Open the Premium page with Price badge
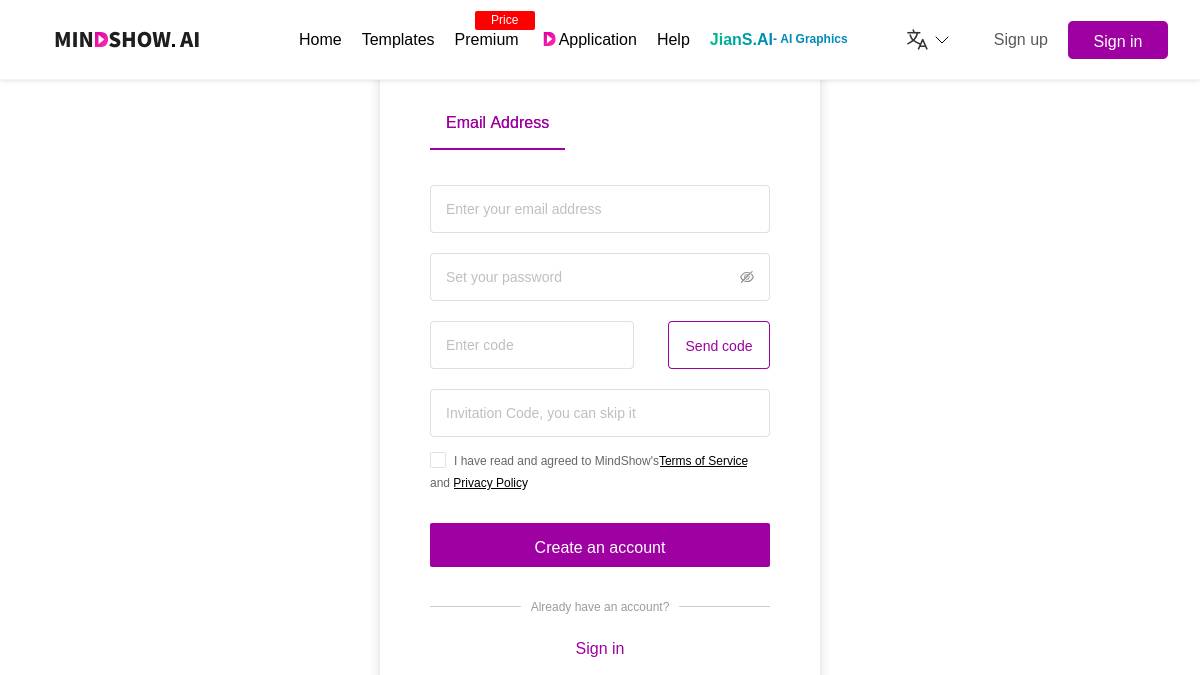The height and width of the screenshot is (675, 1200). 486,40
